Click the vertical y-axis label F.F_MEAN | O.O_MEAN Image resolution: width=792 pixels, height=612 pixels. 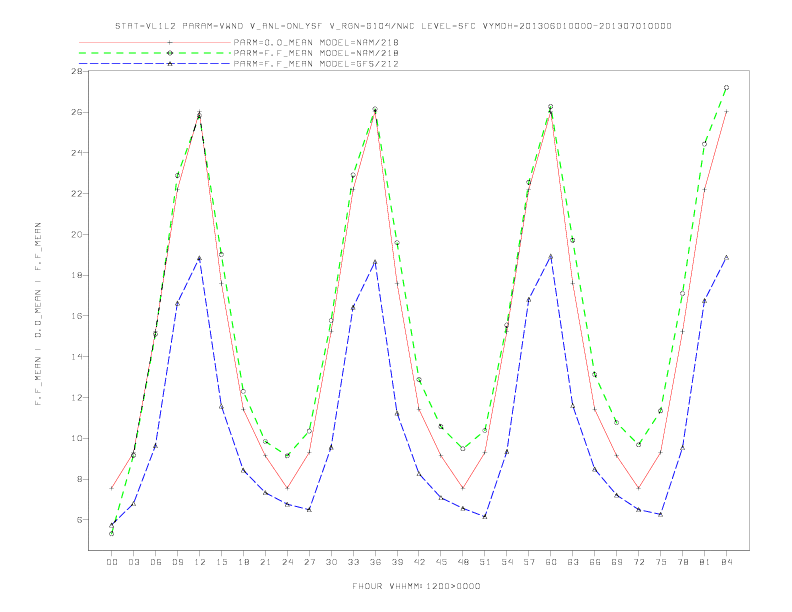(38, 314)
